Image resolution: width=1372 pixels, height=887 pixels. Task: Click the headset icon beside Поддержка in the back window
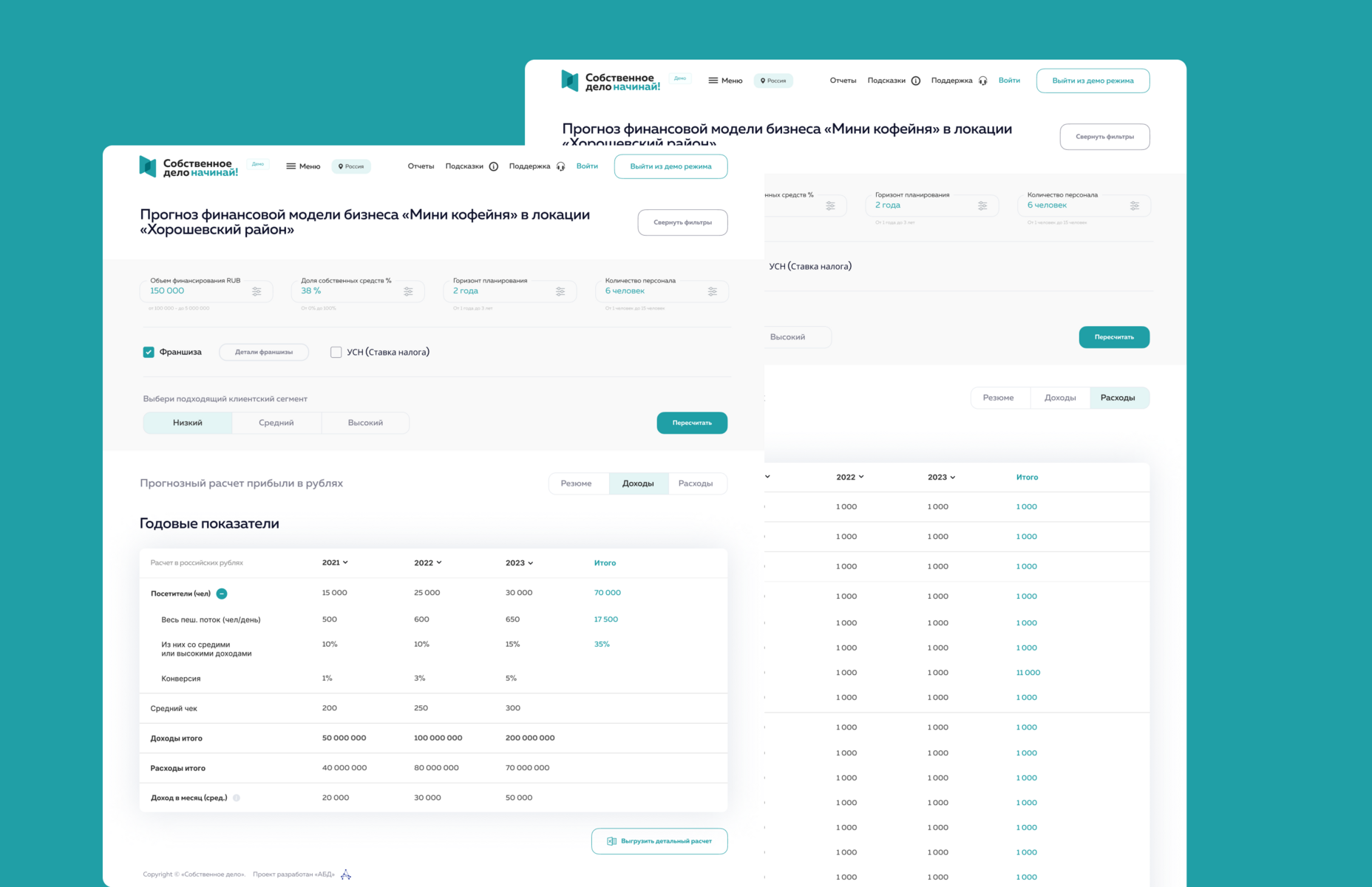click(x=983, y=81)
